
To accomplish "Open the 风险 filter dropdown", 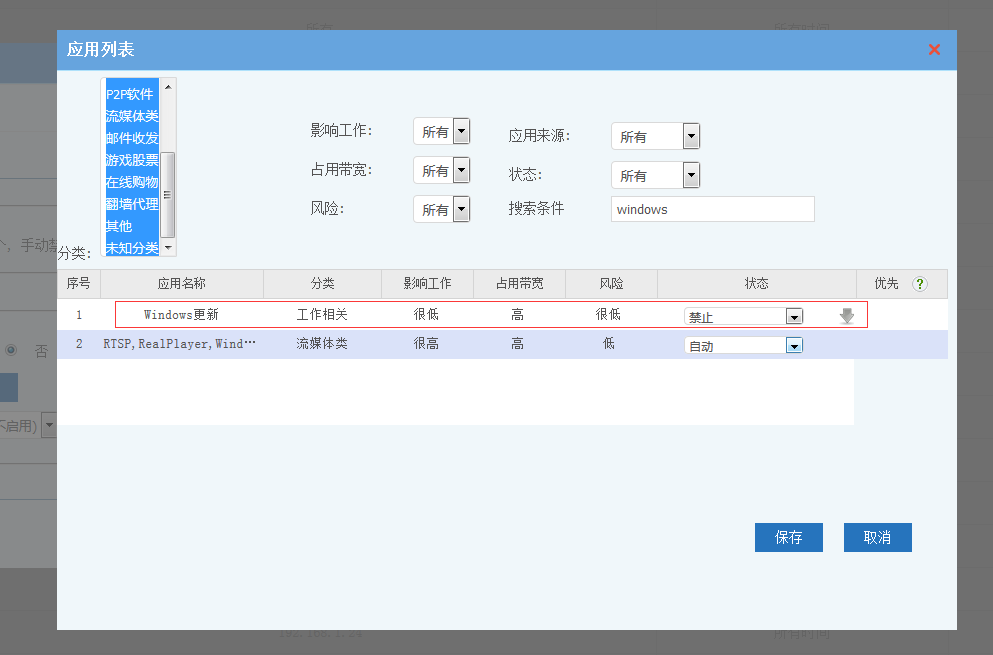I will 461,209.
